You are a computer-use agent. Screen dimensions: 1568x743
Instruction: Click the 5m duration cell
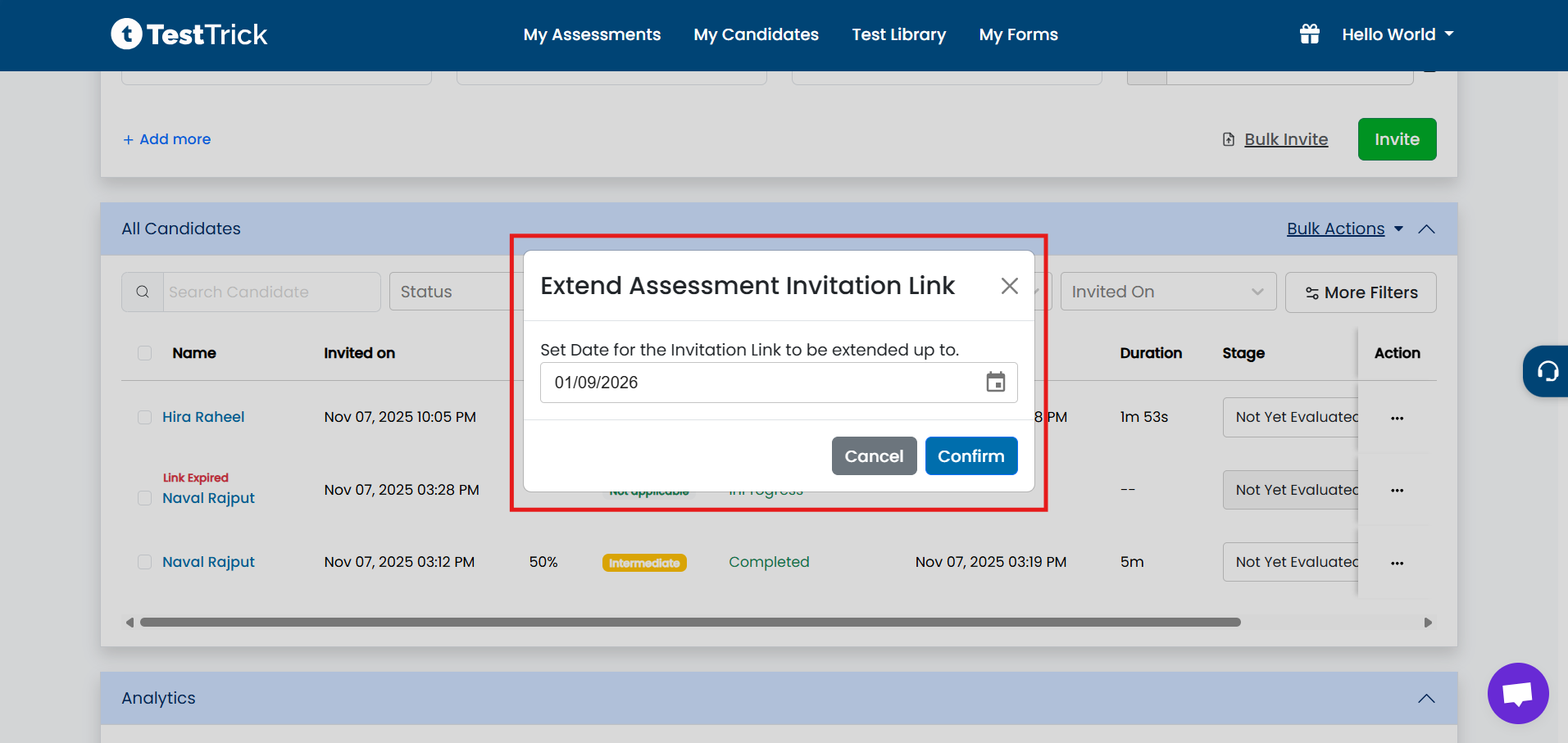coord(1132,562)
